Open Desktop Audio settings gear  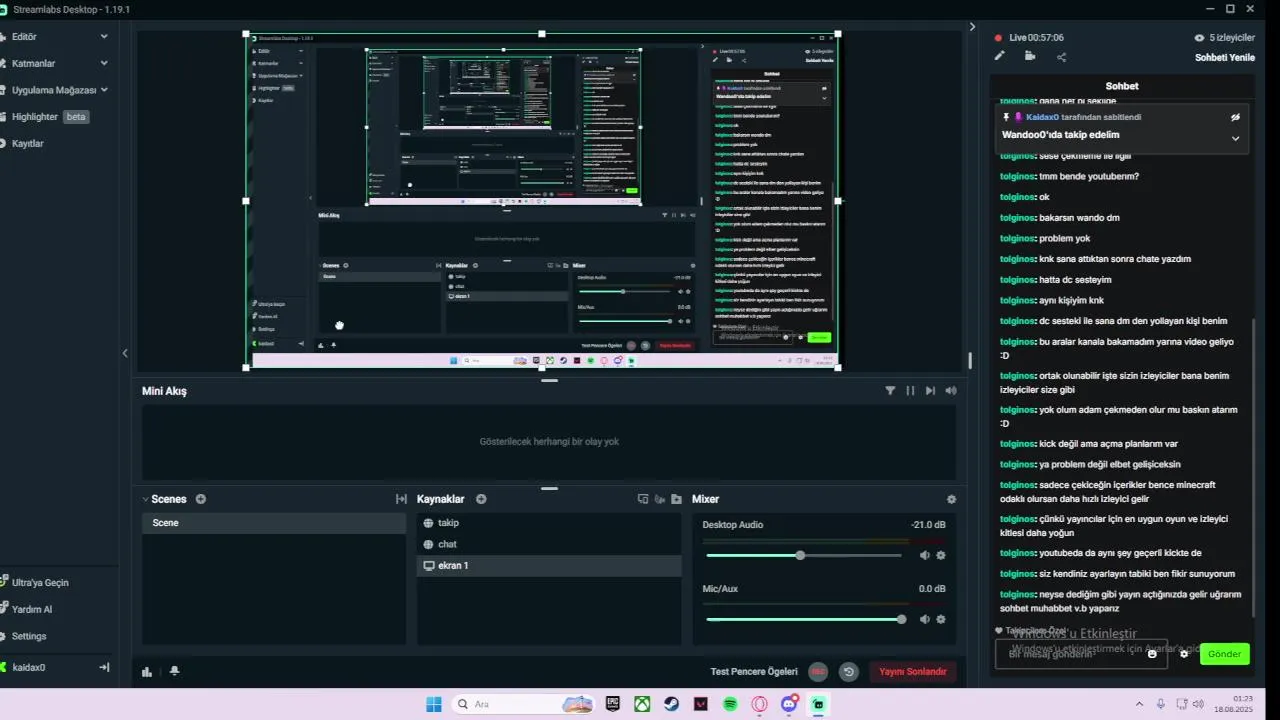pos(941,555)
